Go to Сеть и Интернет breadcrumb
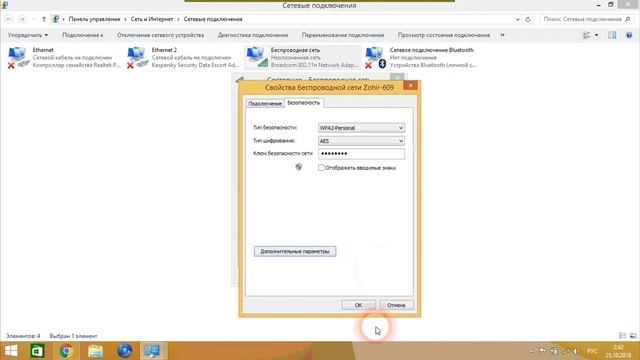This screenshot has width=640, height=360. pos(151,19)
